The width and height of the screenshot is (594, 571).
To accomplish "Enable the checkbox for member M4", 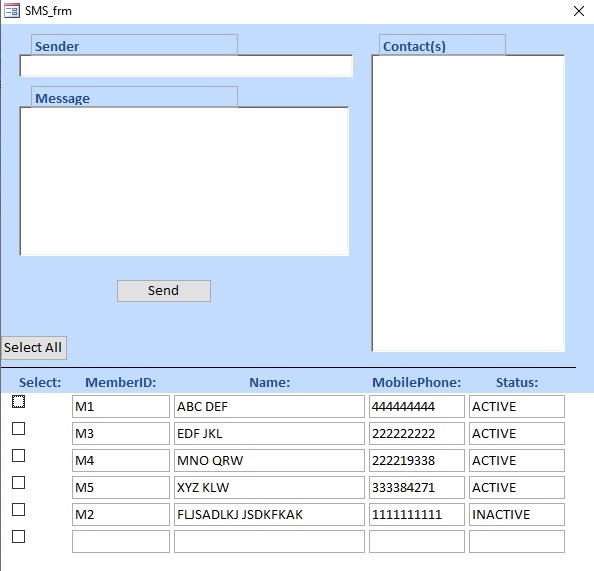I will tap(19, 455).
